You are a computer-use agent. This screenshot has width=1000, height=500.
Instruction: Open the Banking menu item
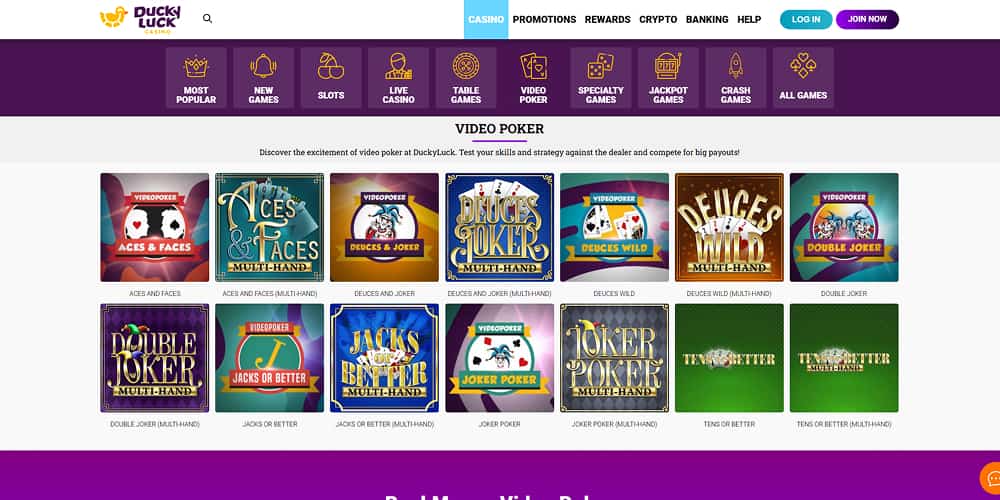[x=707, y=20]
